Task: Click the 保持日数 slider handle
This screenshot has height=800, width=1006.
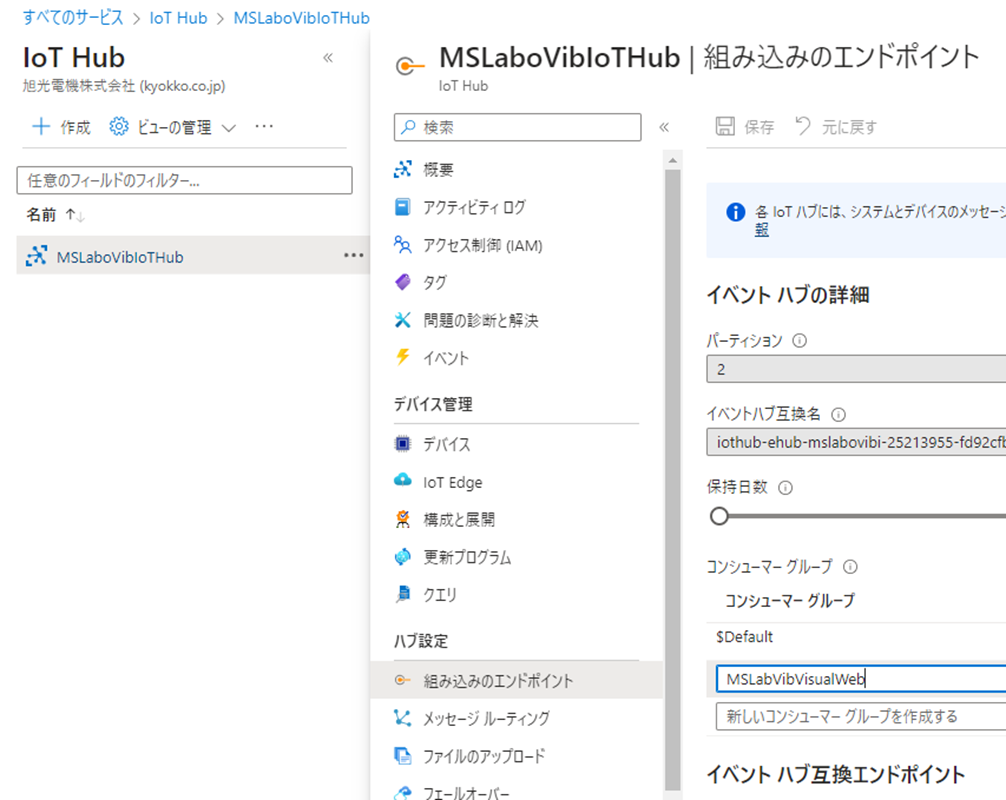Action: pyautogui.click(x=719, y=516)
